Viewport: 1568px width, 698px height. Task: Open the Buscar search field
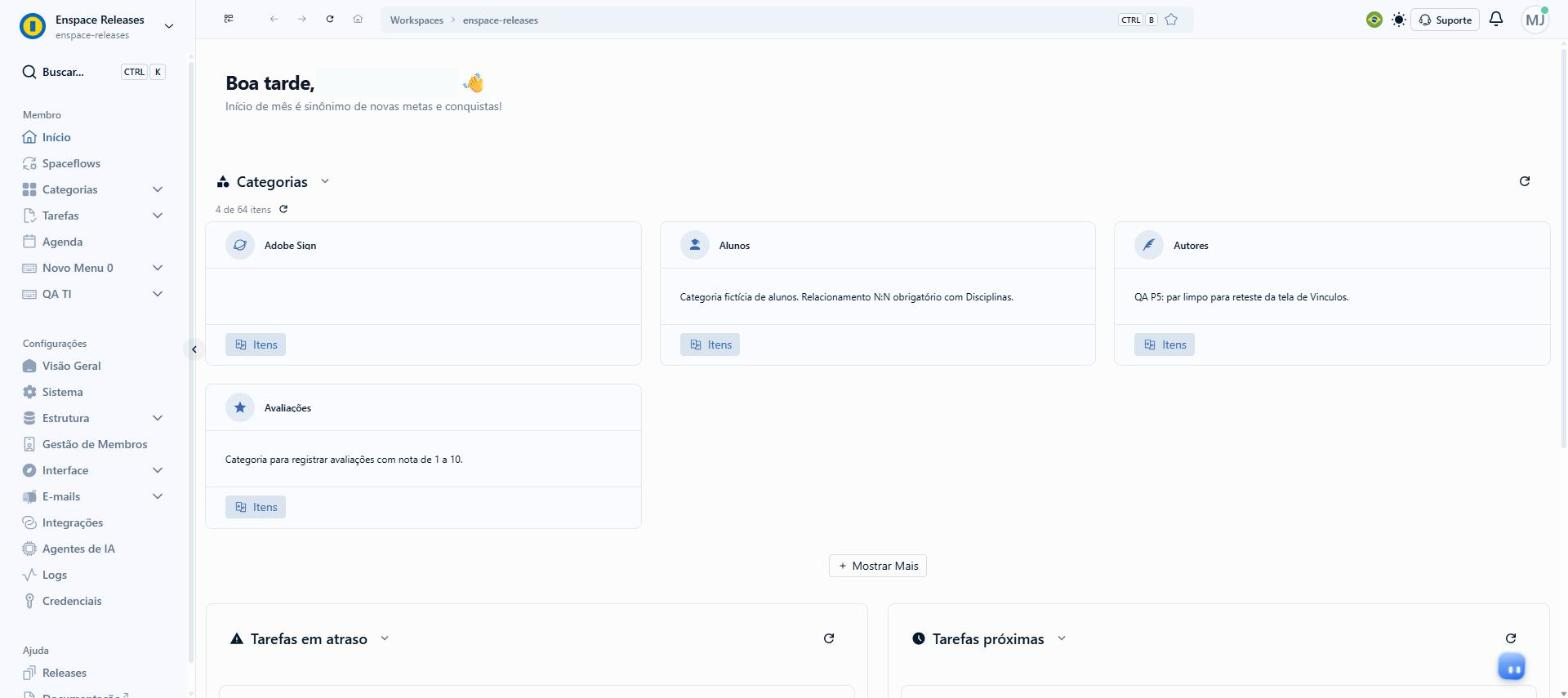coord(93,72)
